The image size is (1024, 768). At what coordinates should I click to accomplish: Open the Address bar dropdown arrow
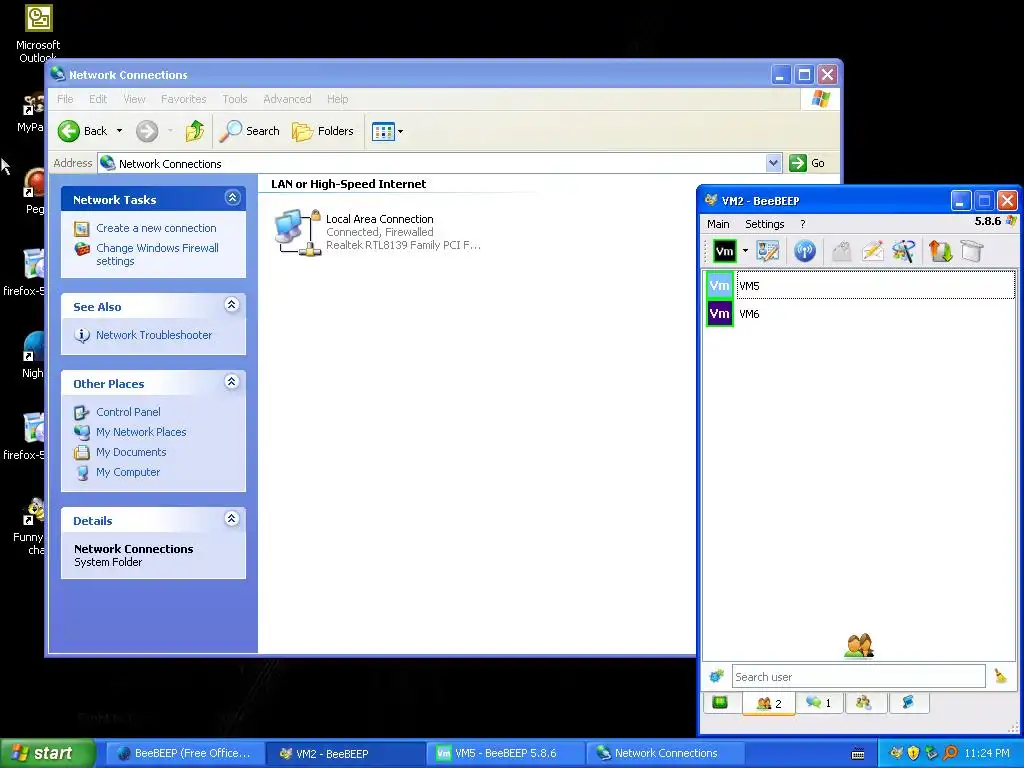point(773,163)
